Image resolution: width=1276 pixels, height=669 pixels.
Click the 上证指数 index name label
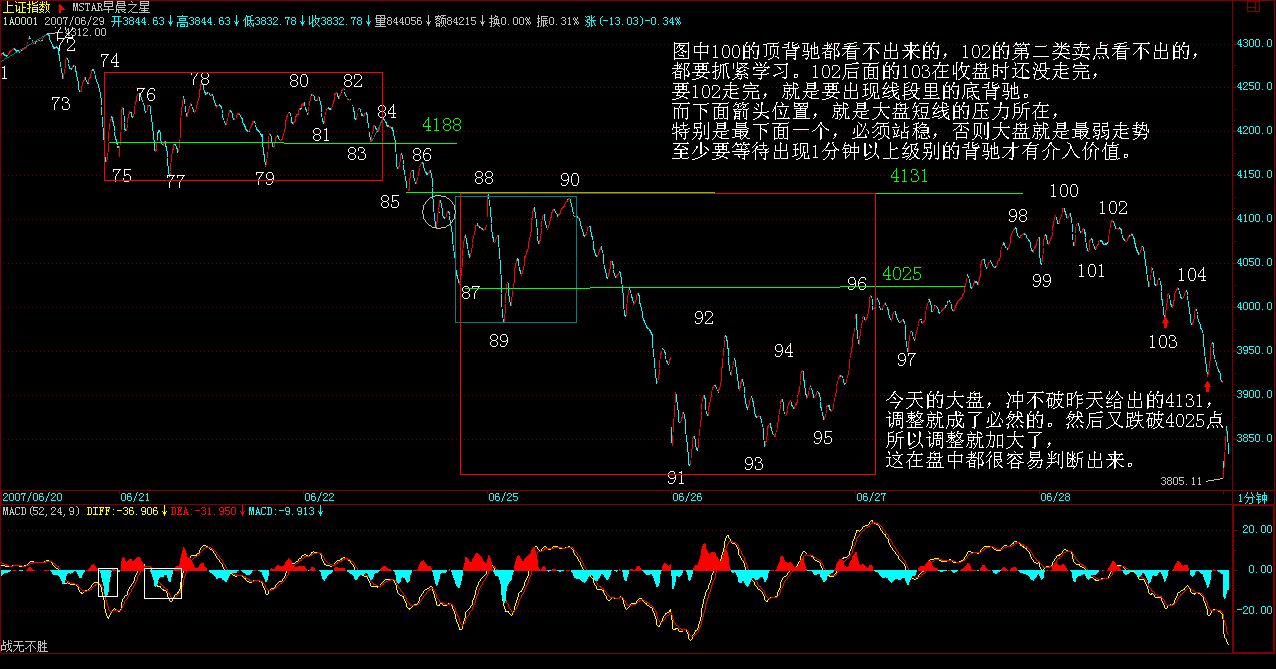tap(27, 6)
